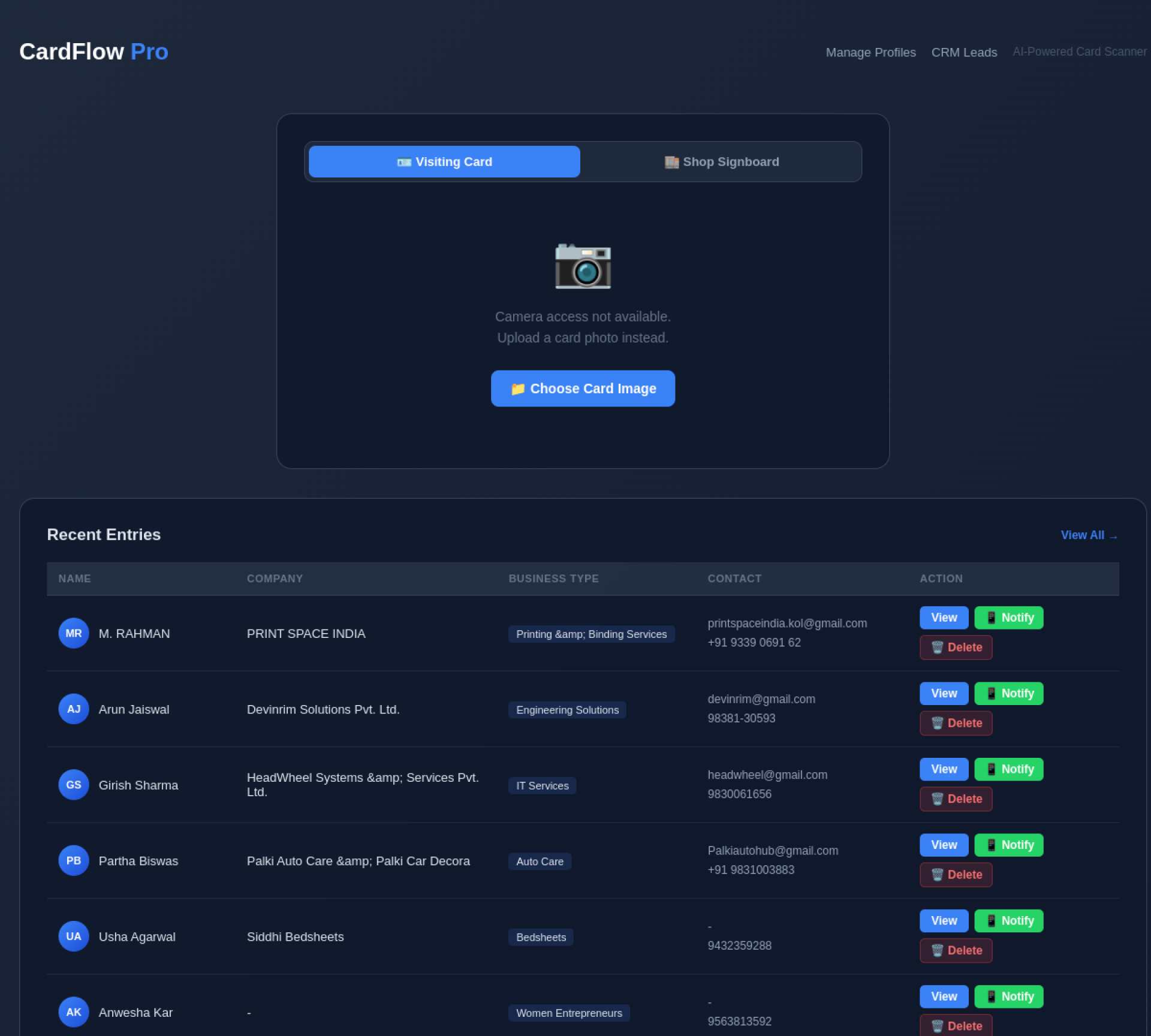1151x1036 pixels.
Task: Notify Arun Jaiswal
Action: 1009,693
